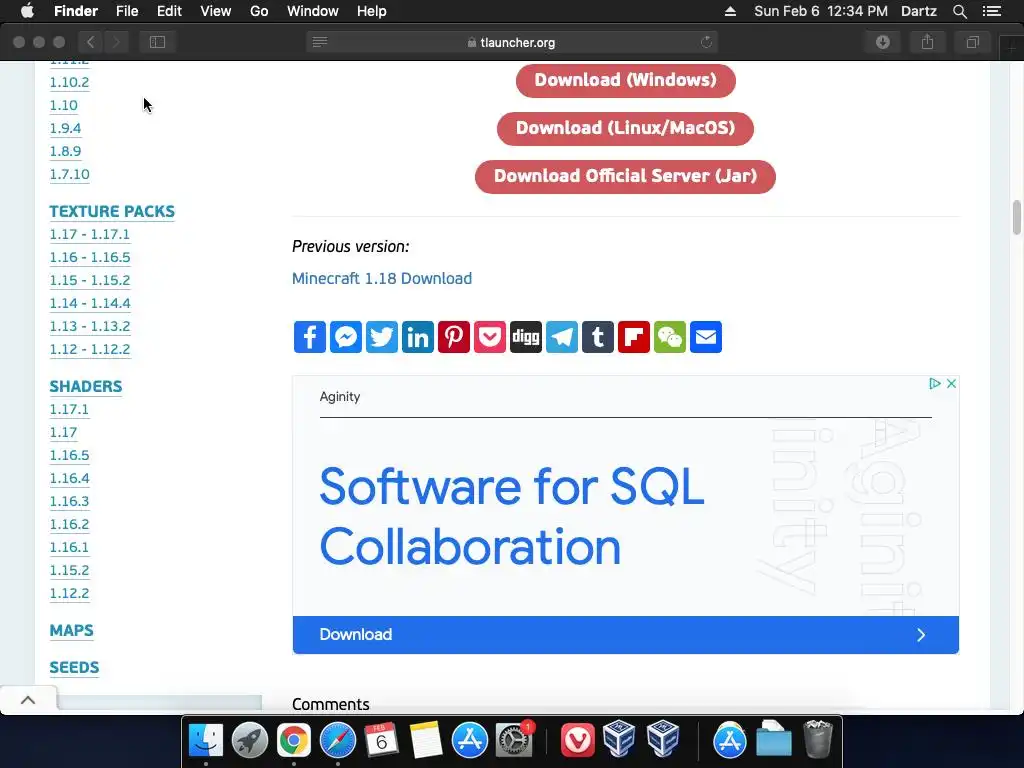This screenshot has width=1024, height=768.
Task: Show Safari downloads
Action: (883, 42)
